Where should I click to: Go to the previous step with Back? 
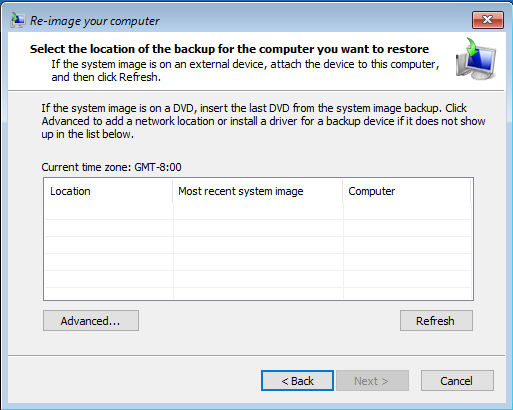(297, 380)
